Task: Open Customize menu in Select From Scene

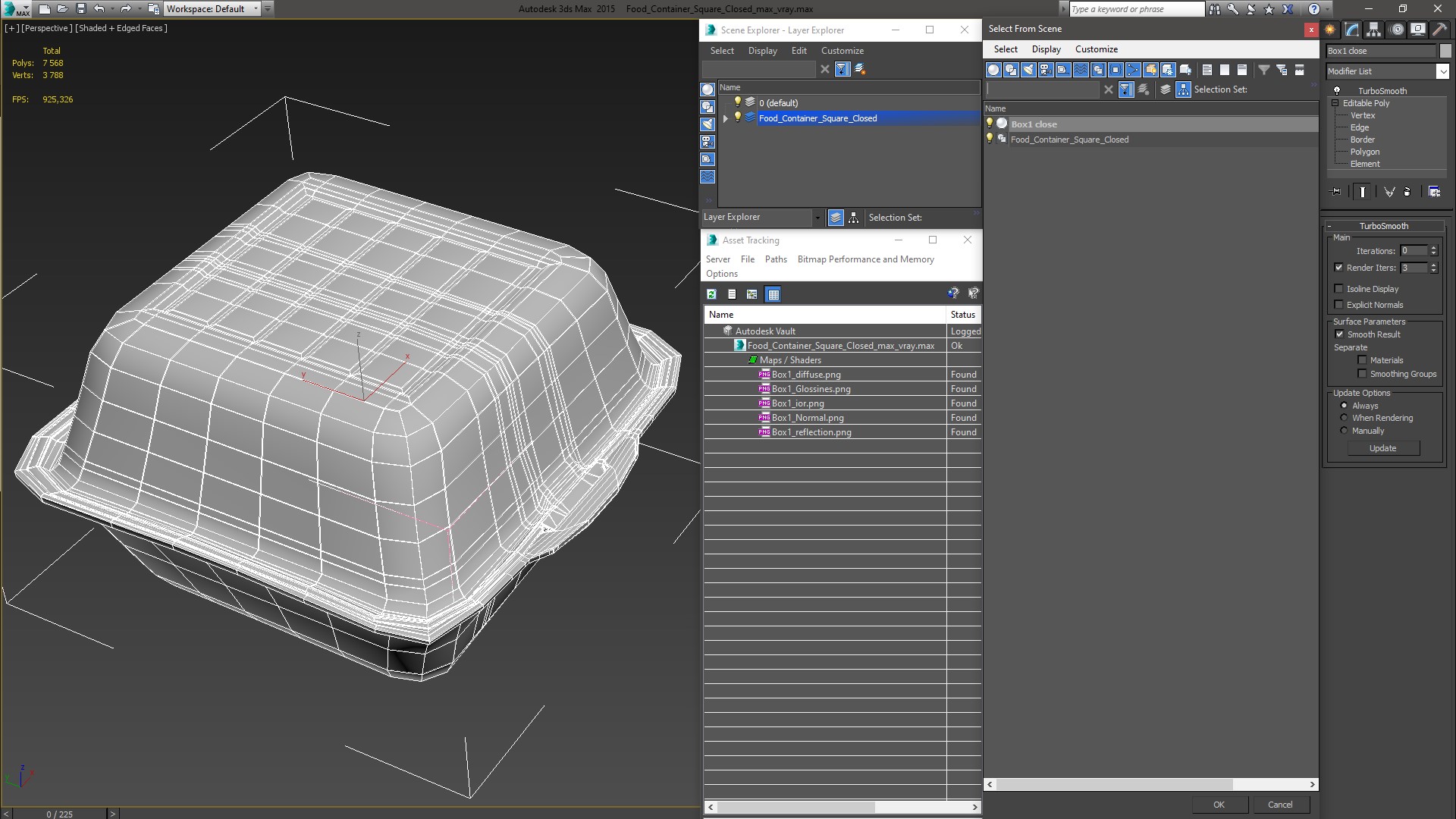Action: tap(1097, 49)
